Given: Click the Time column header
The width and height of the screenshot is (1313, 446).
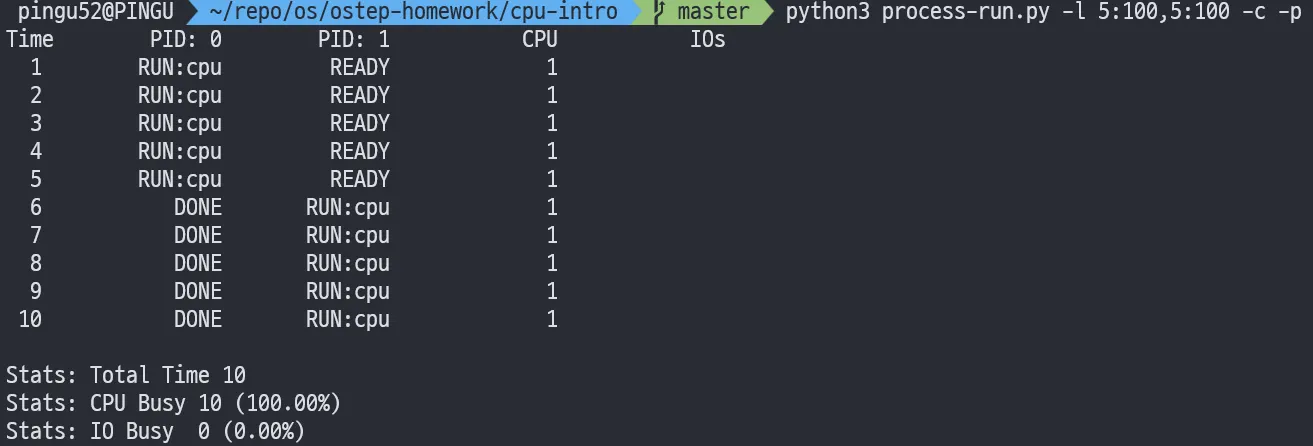Looking at the screenshot, I should pyautogui.click(x=30, y=40).
